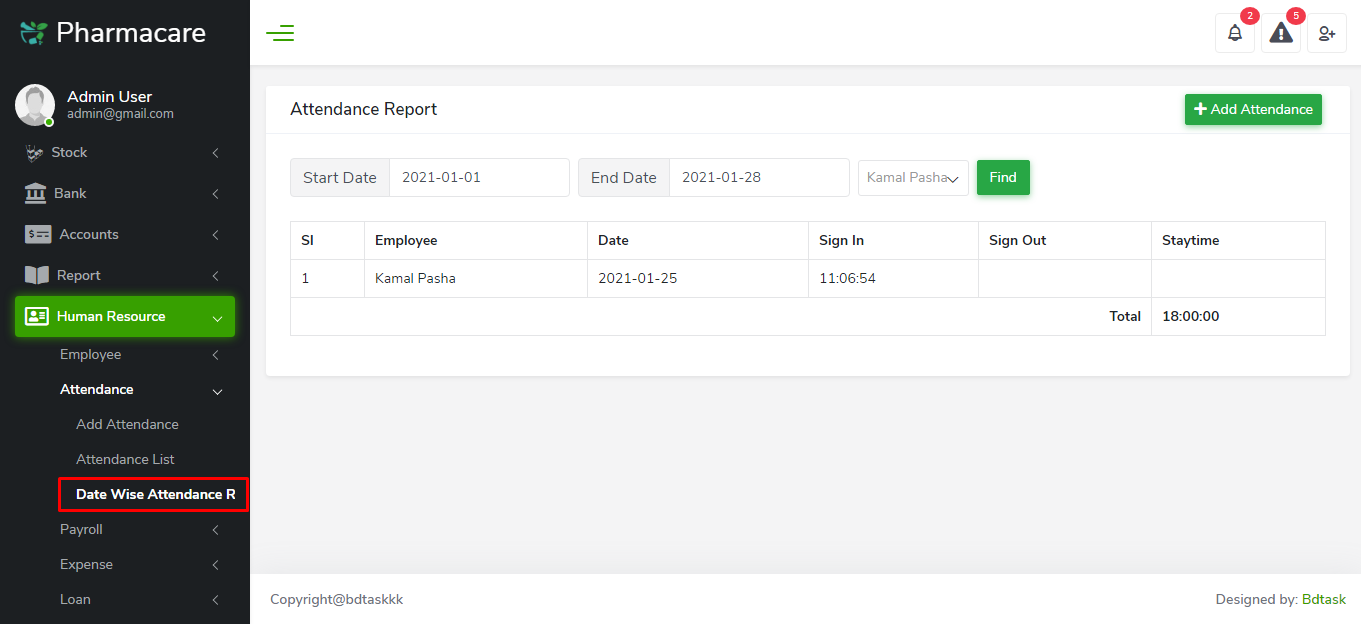This screenshot has height=624, width=1361.
Task: Click the add user icon in header
Action: click(x=1327, y=33)
